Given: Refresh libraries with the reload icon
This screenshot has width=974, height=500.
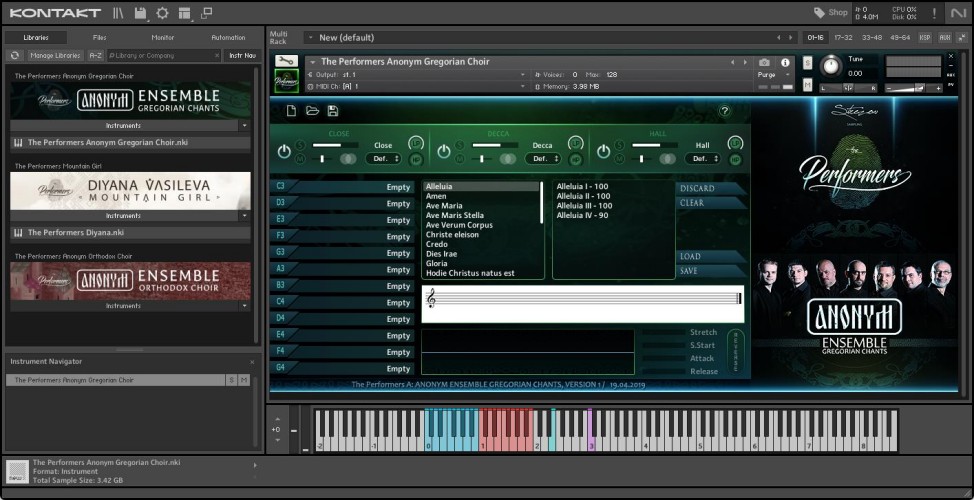Looking at the screenshot, I should (15, 55).
